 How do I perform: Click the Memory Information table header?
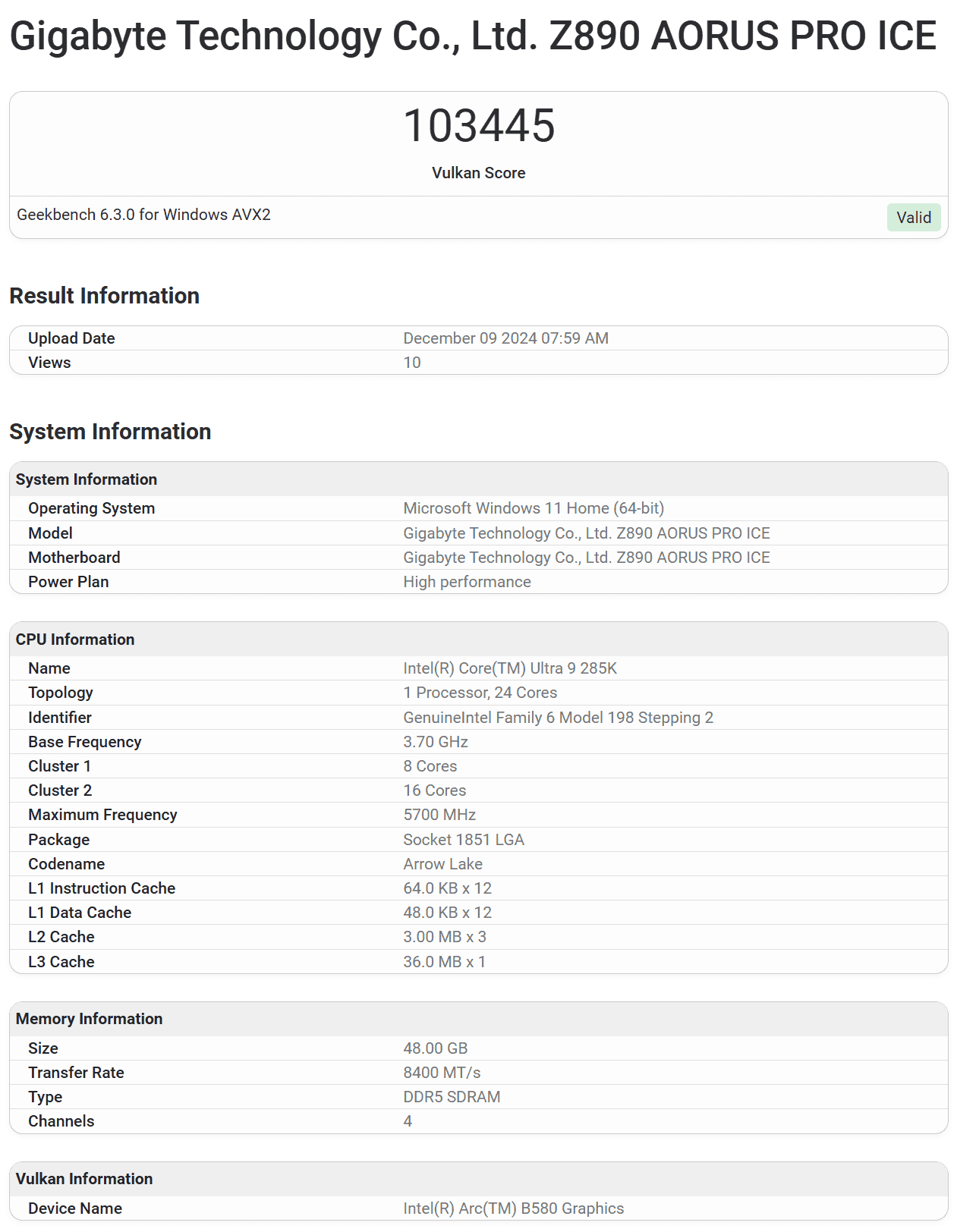pos(89,1019)
